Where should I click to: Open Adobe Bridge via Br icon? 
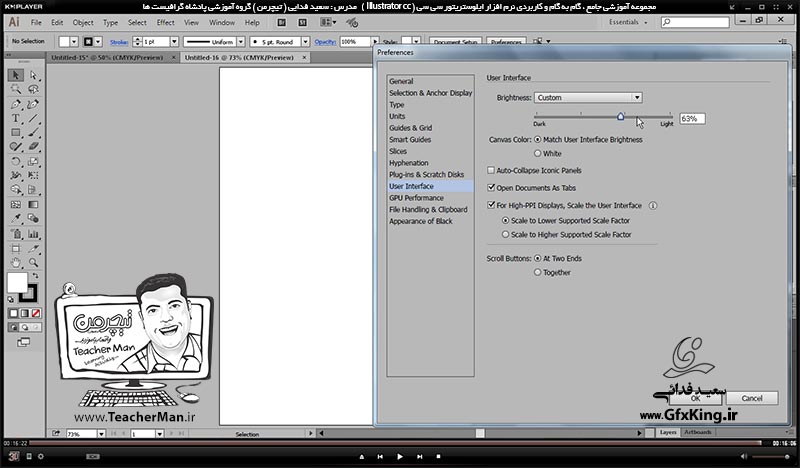pyautogui.click(x=282, y=22)
